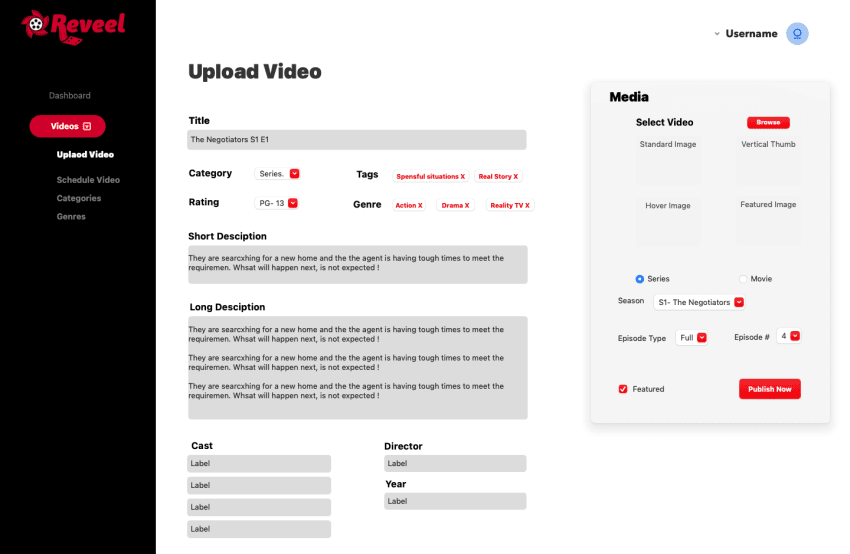Image resolution: width=850 pixels, height=554 pixels.
Task: Click the Reveel film reel logo
Action: coord(73,27)
